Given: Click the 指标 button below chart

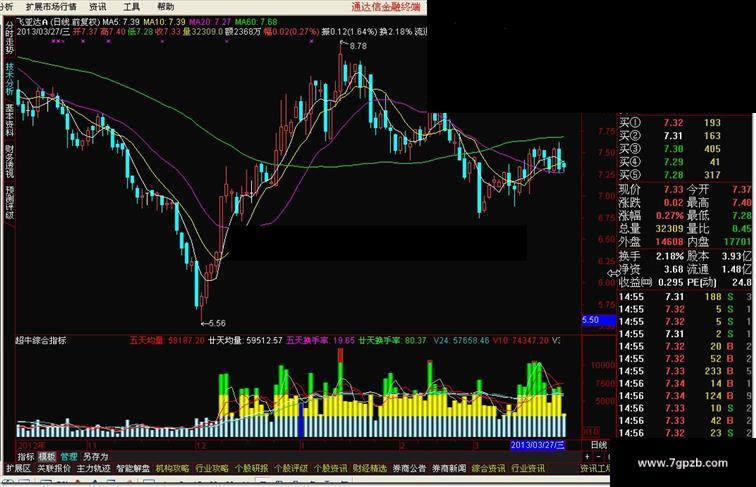Looking at the screenshot, I should pos(26,456).
